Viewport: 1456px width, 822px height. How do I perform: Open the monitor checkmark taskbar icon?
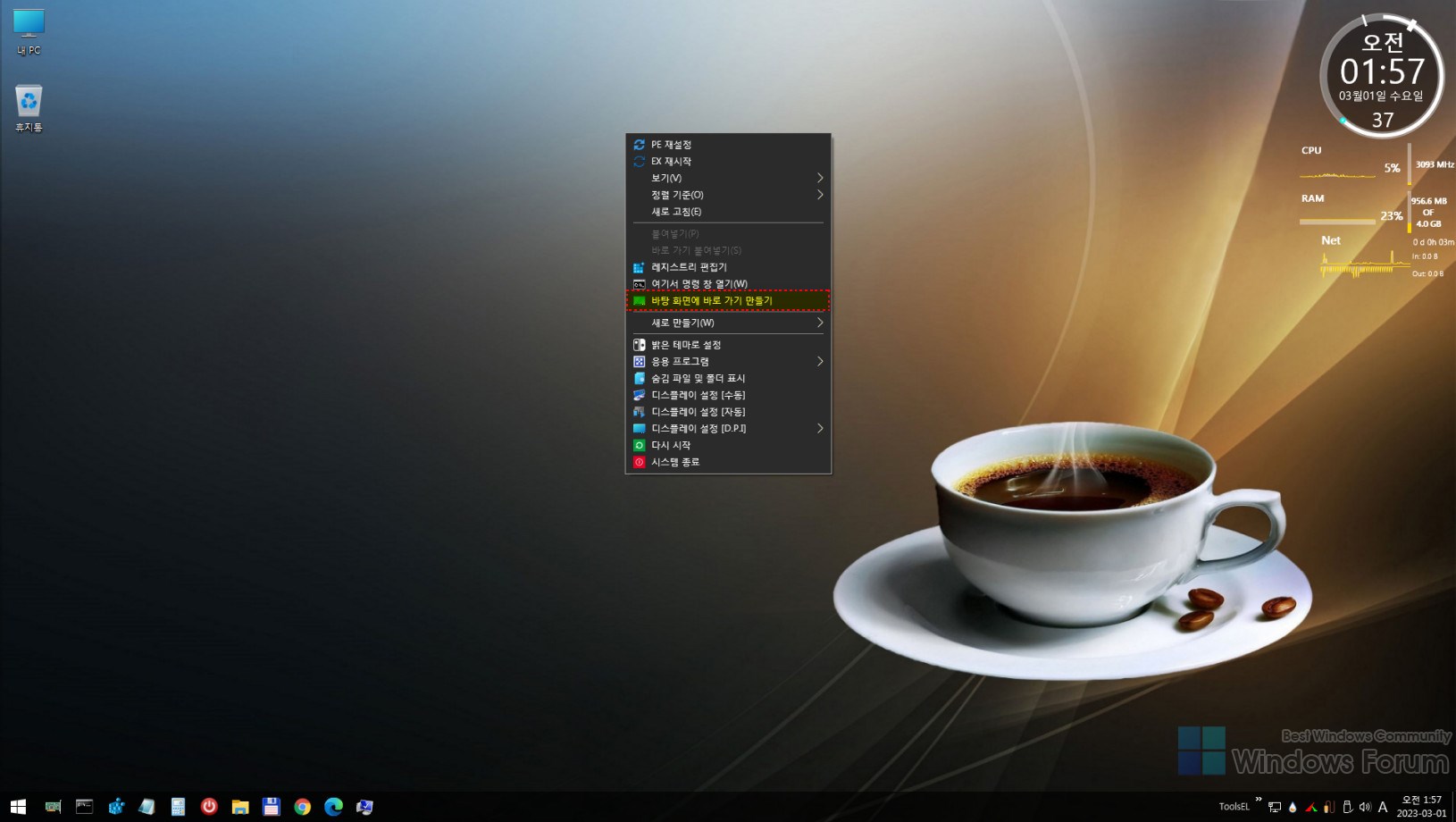coord(364,807)
